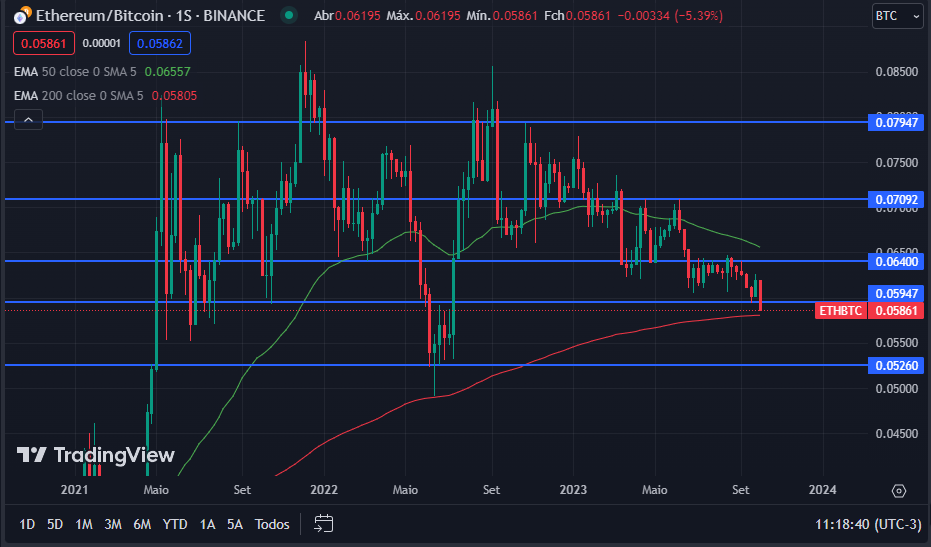
Task: Click the green market status dot
Action: 289,15
